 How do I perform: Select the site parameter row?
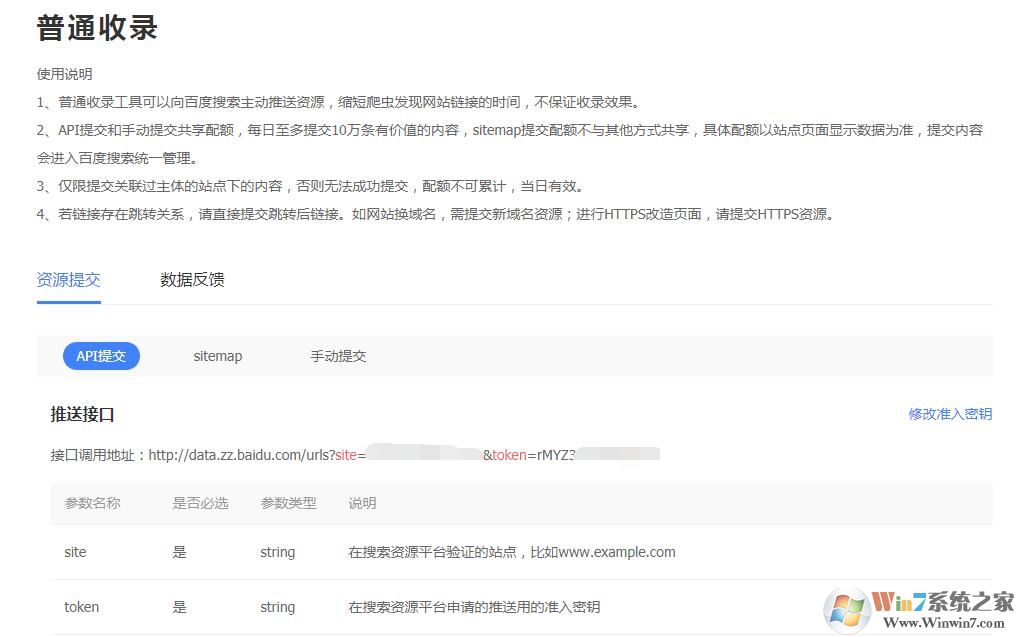75,552
